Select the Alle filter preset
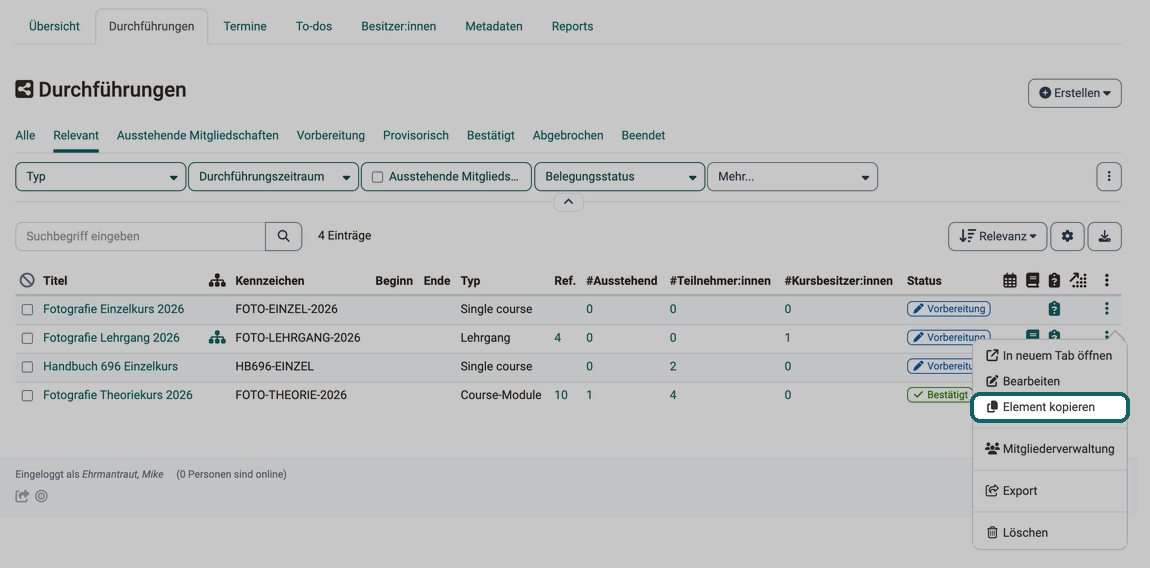The image size is (1150, 568). pyautogui.click(x=25, y=136)
